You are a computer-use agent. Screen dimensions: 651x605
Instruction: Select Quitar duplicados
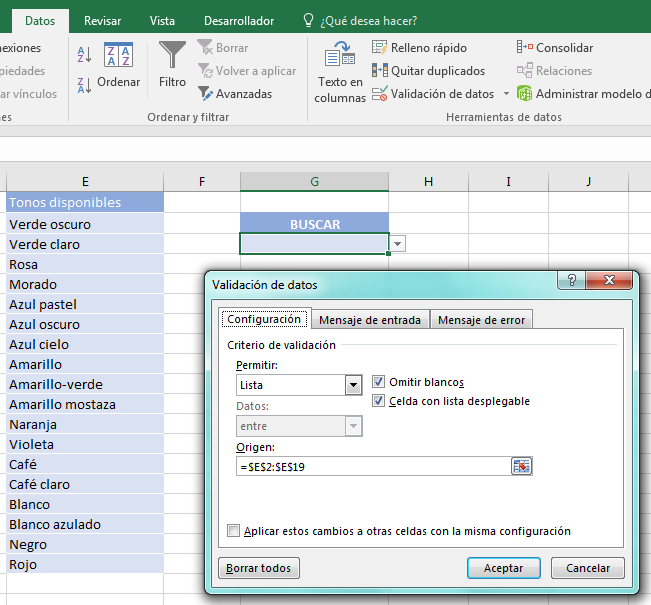[x=428, y=71]
